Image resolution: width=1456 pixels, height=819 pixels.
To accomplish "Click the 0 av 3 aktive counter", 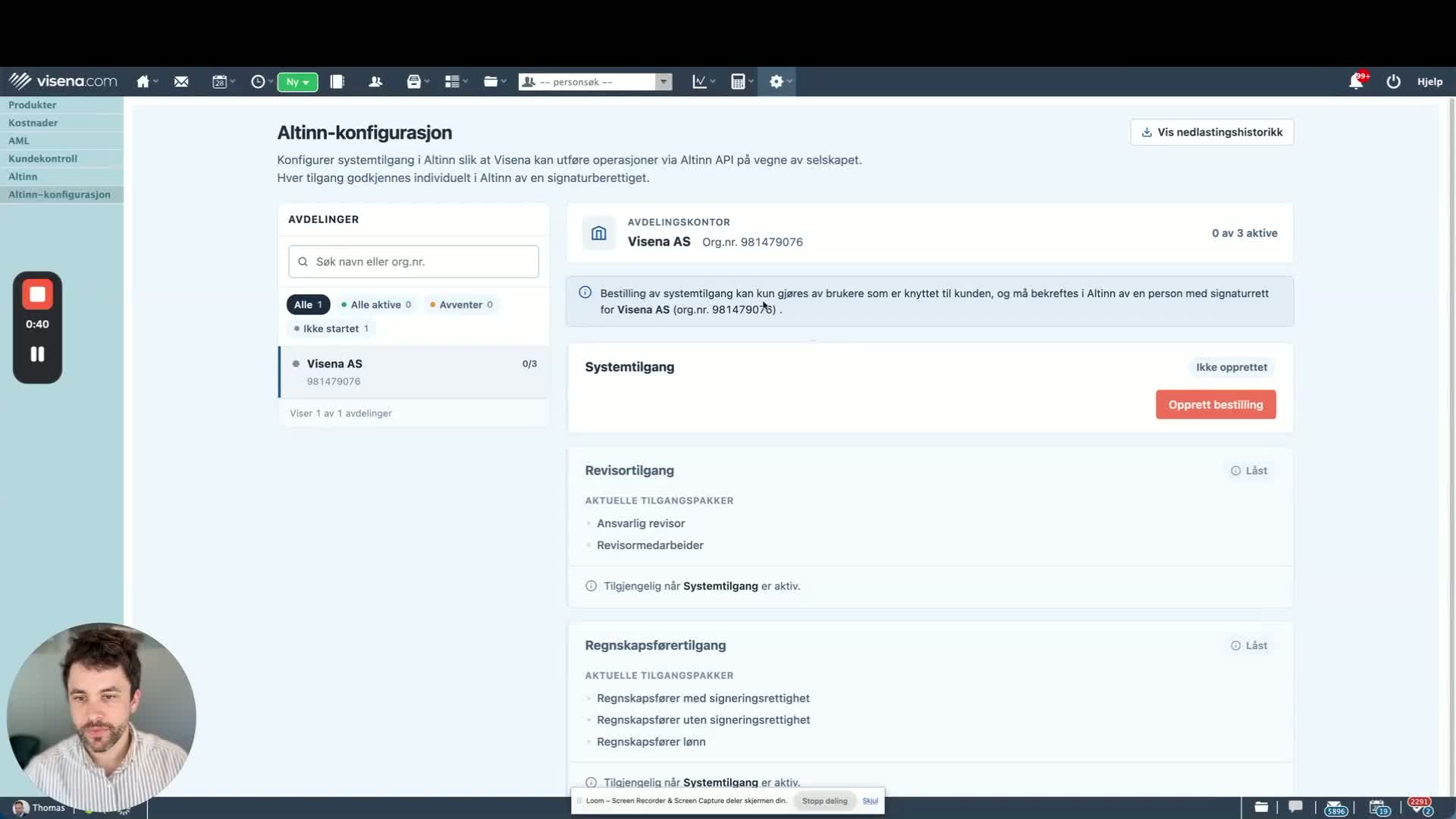I will point(1244,234).
